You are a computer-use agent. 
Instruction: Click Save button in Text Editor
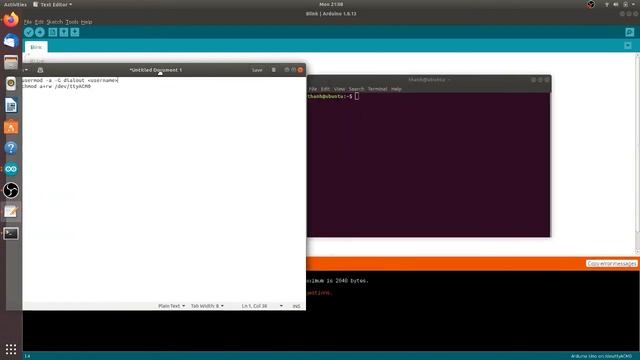pyautogui.click(x=257, y=70)
